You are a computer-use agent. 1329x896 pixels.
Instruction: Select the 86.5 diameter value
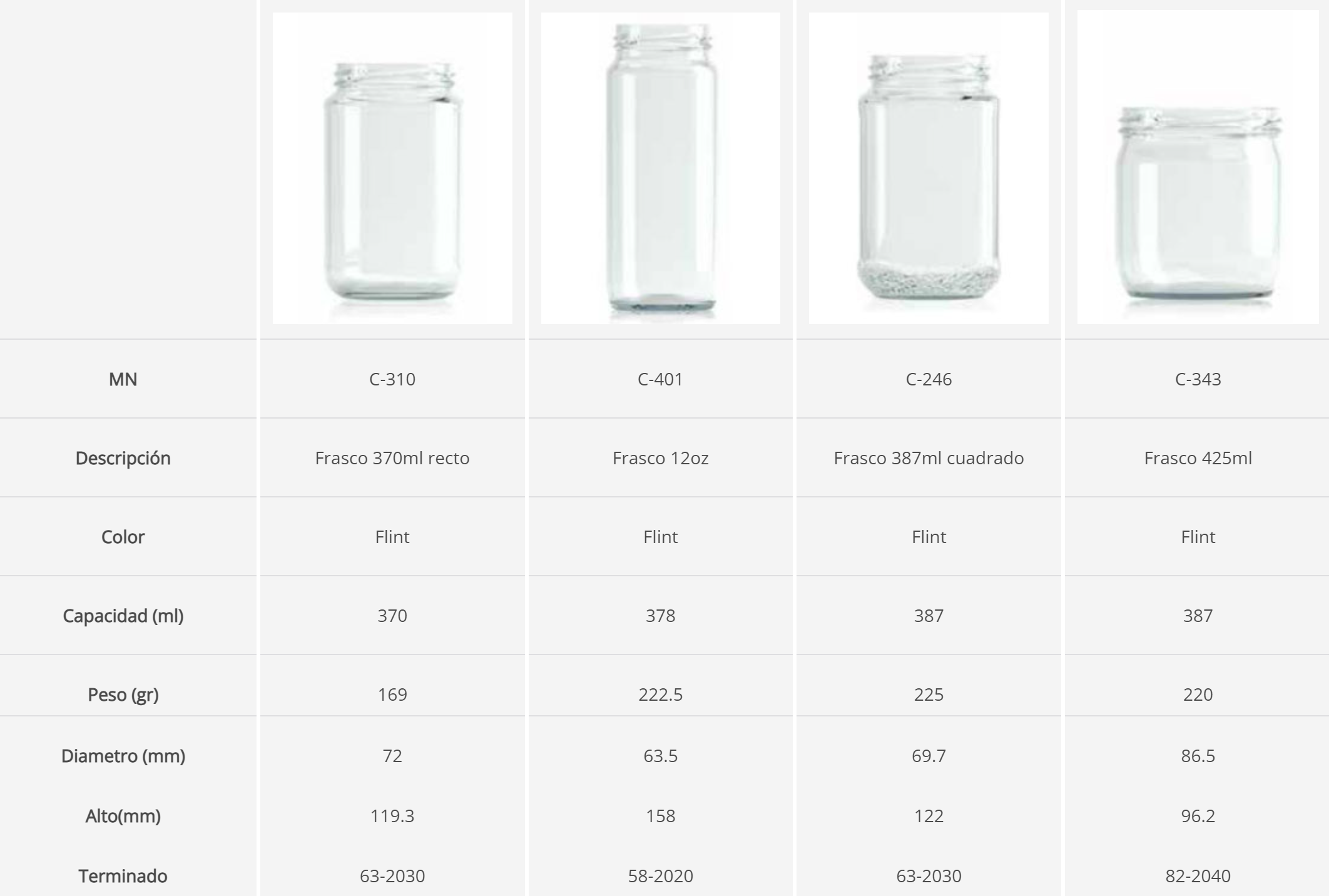1198,756
